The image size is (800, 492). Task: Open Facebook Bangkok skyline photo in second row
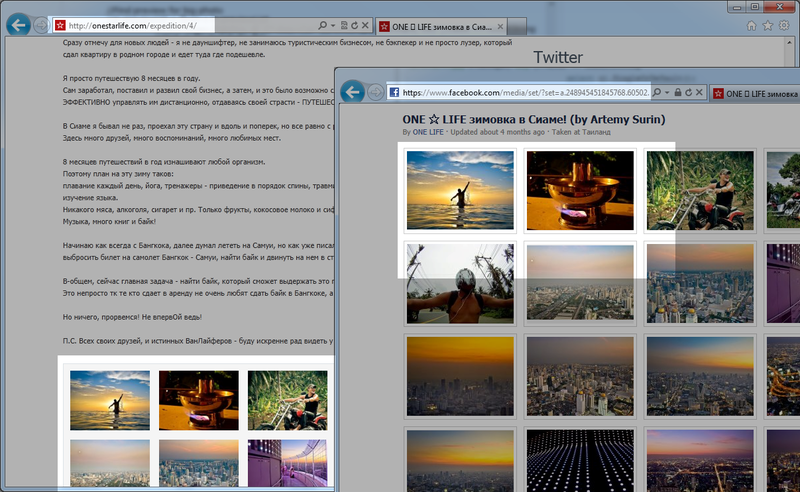[x=700, y=283]
